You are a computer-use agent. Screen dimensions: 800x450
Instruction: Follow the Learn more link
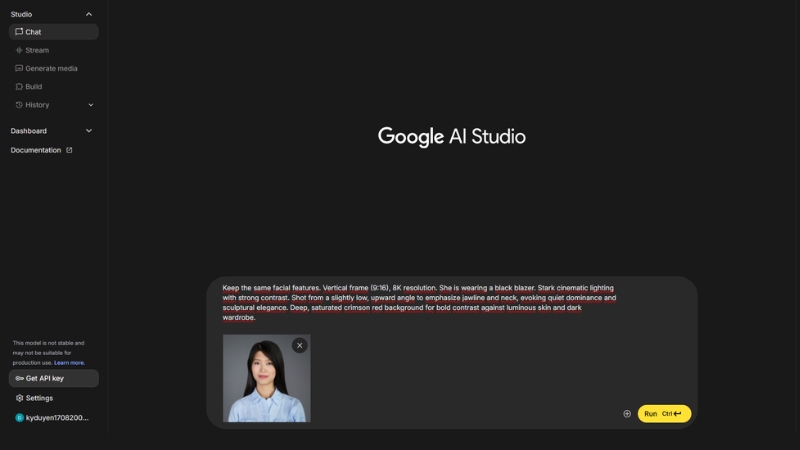(69, 362)
